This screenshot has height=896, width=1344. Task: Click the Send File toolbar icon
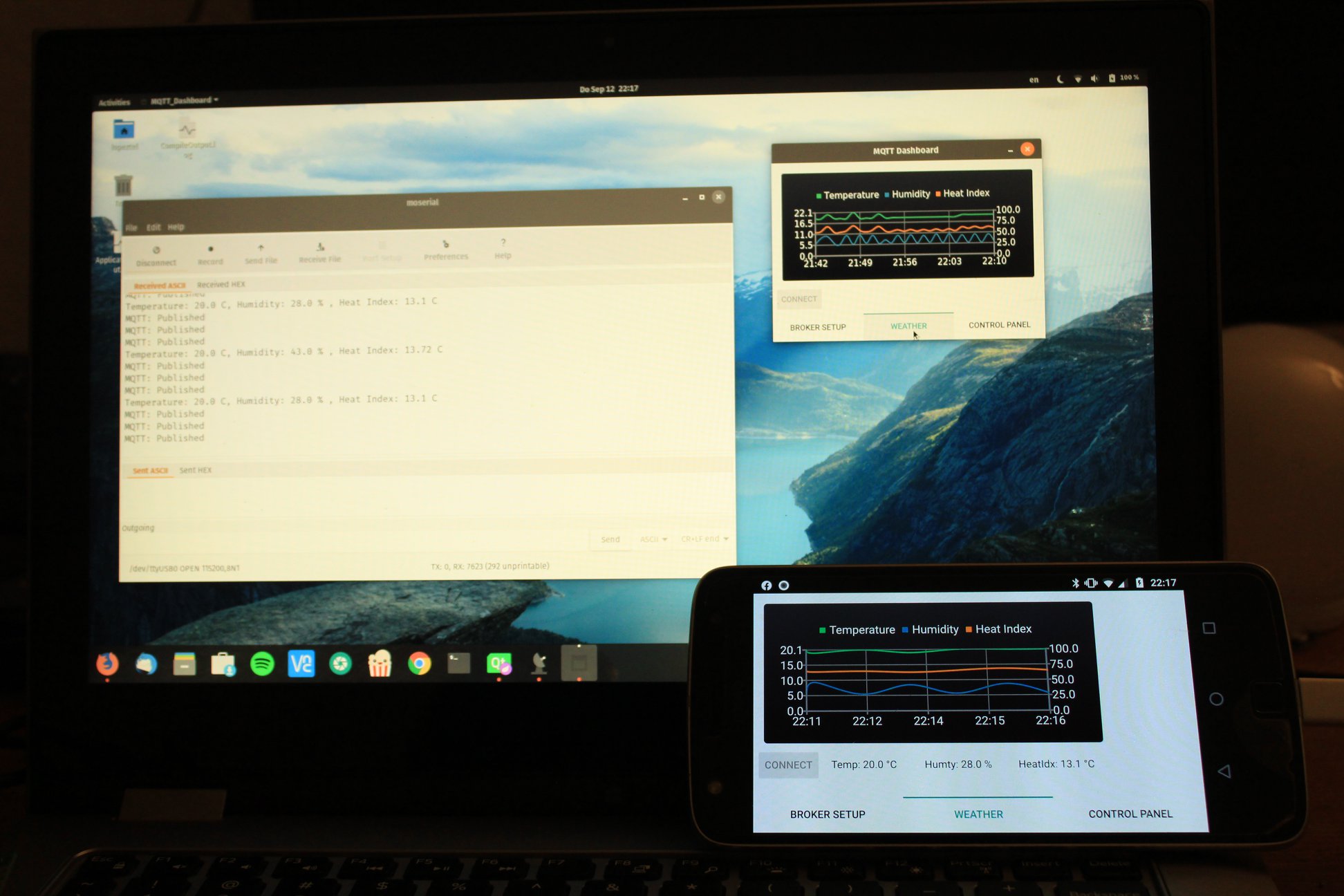tap(261, 253)
